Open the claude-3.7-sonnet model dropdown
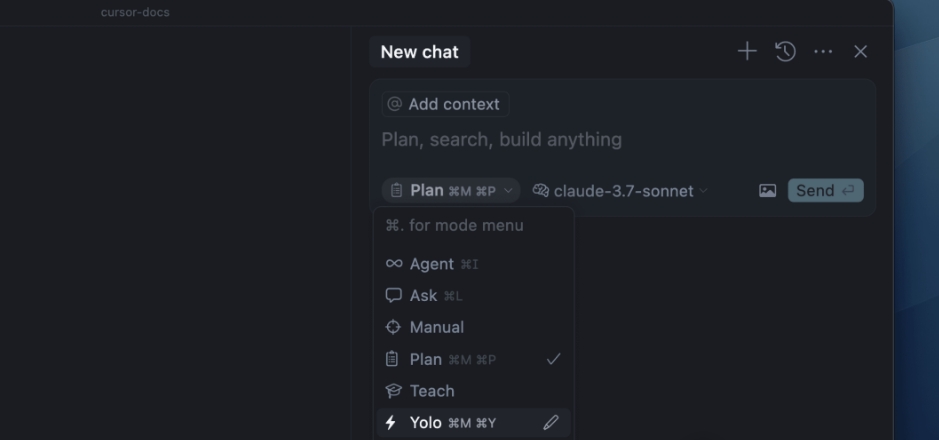Image resolution: width=939 pixels, height=440 pixels. coord(625,191)
